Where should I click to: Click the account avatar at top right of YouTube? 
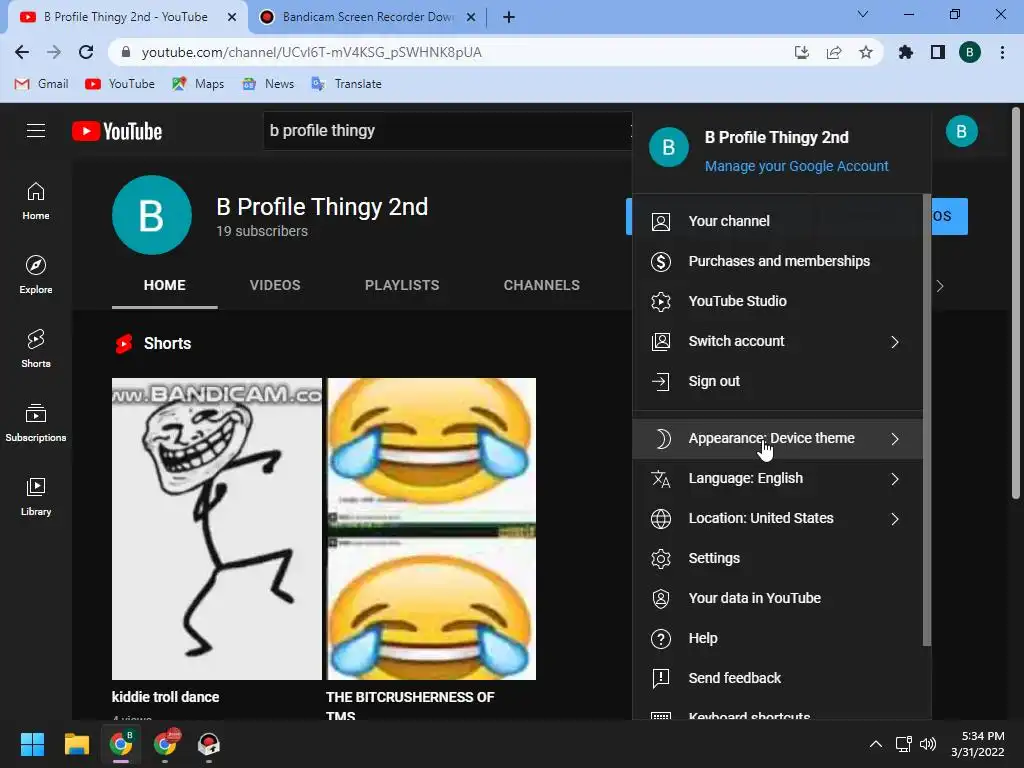[961, 131]
